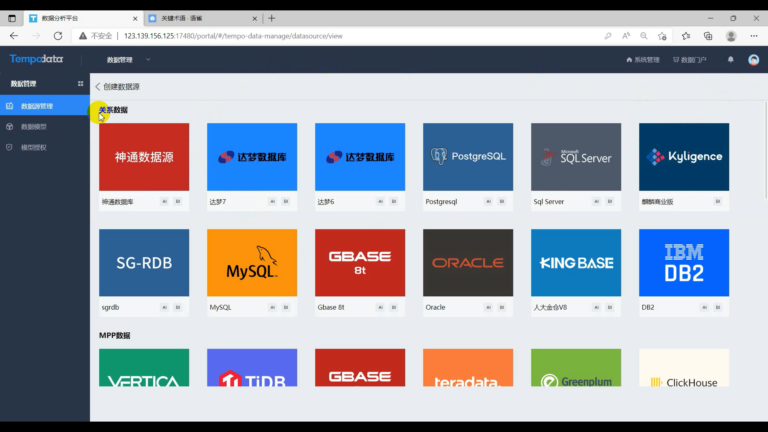Click the 不安全 site security warning
The image size is (768, 432).
(x=96, y=36)
